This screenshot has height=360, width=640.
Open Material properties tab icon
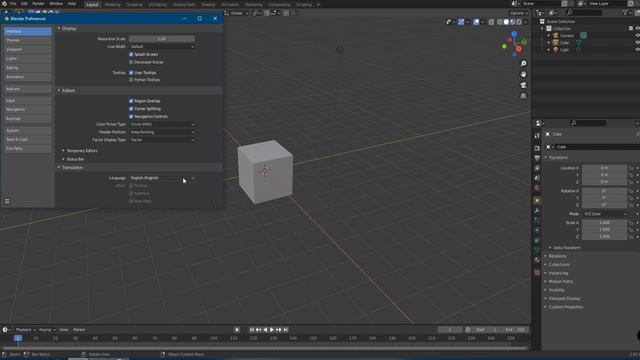[x=537, y=260]
